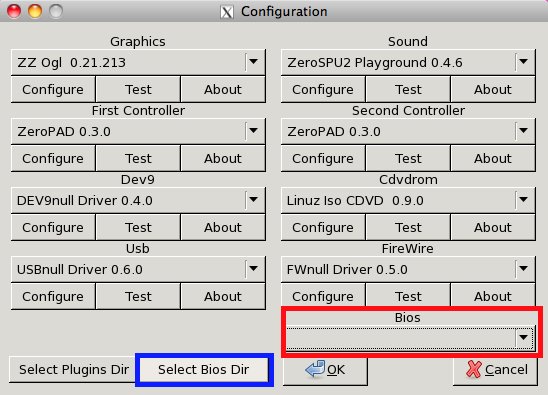This screenshot has height=395, width=548.
Task: Configure the Cdvdrom plugin
Action: tap(323, 228)
